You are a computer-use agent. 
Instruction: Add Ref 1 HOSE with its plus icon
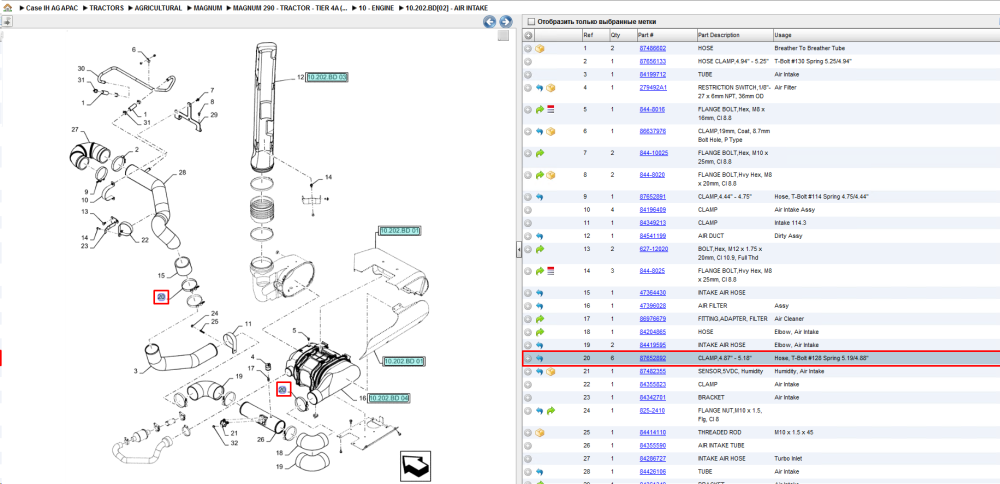coord(529,48)
